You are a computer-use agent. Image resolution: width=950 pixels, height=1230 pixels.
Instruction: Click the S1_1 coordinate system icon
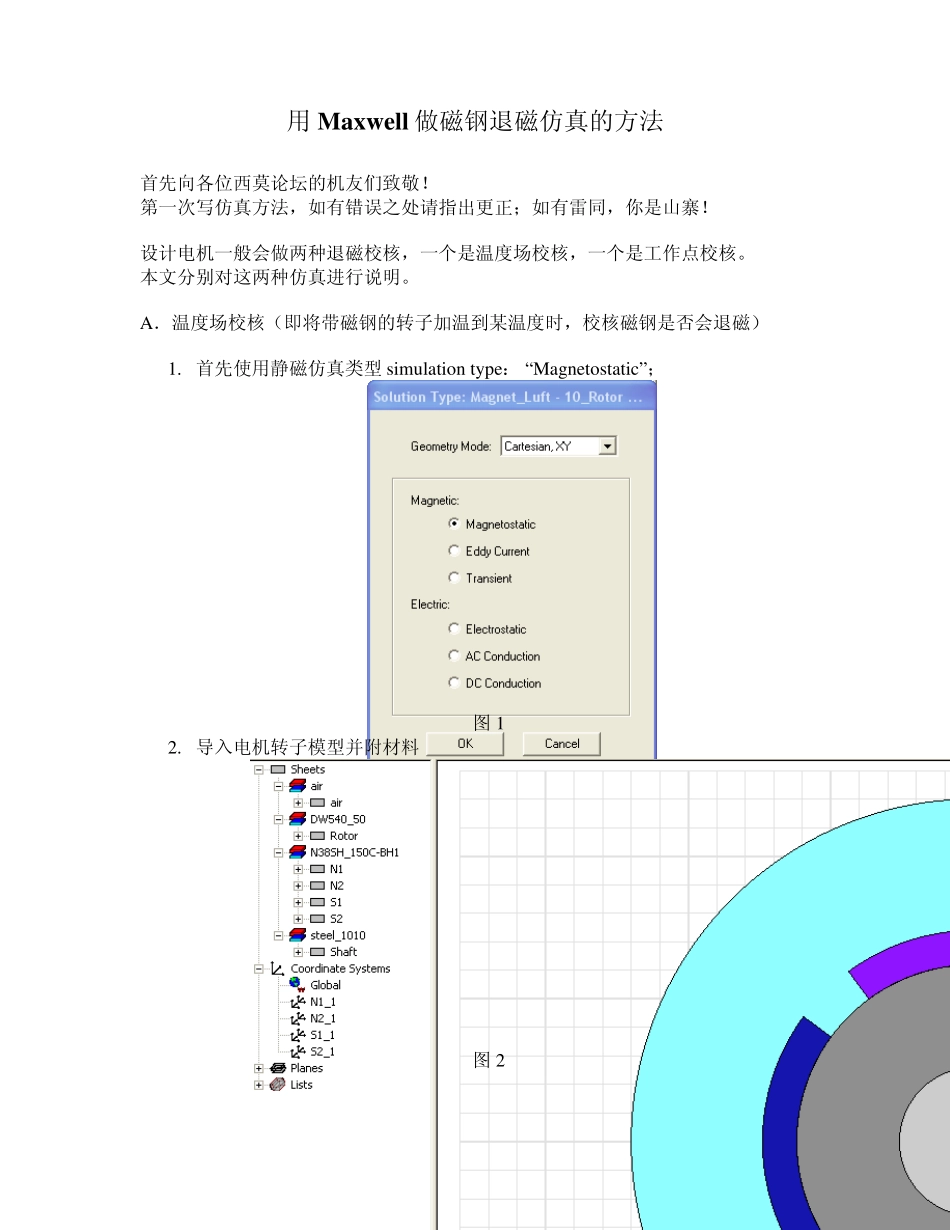297,1035
